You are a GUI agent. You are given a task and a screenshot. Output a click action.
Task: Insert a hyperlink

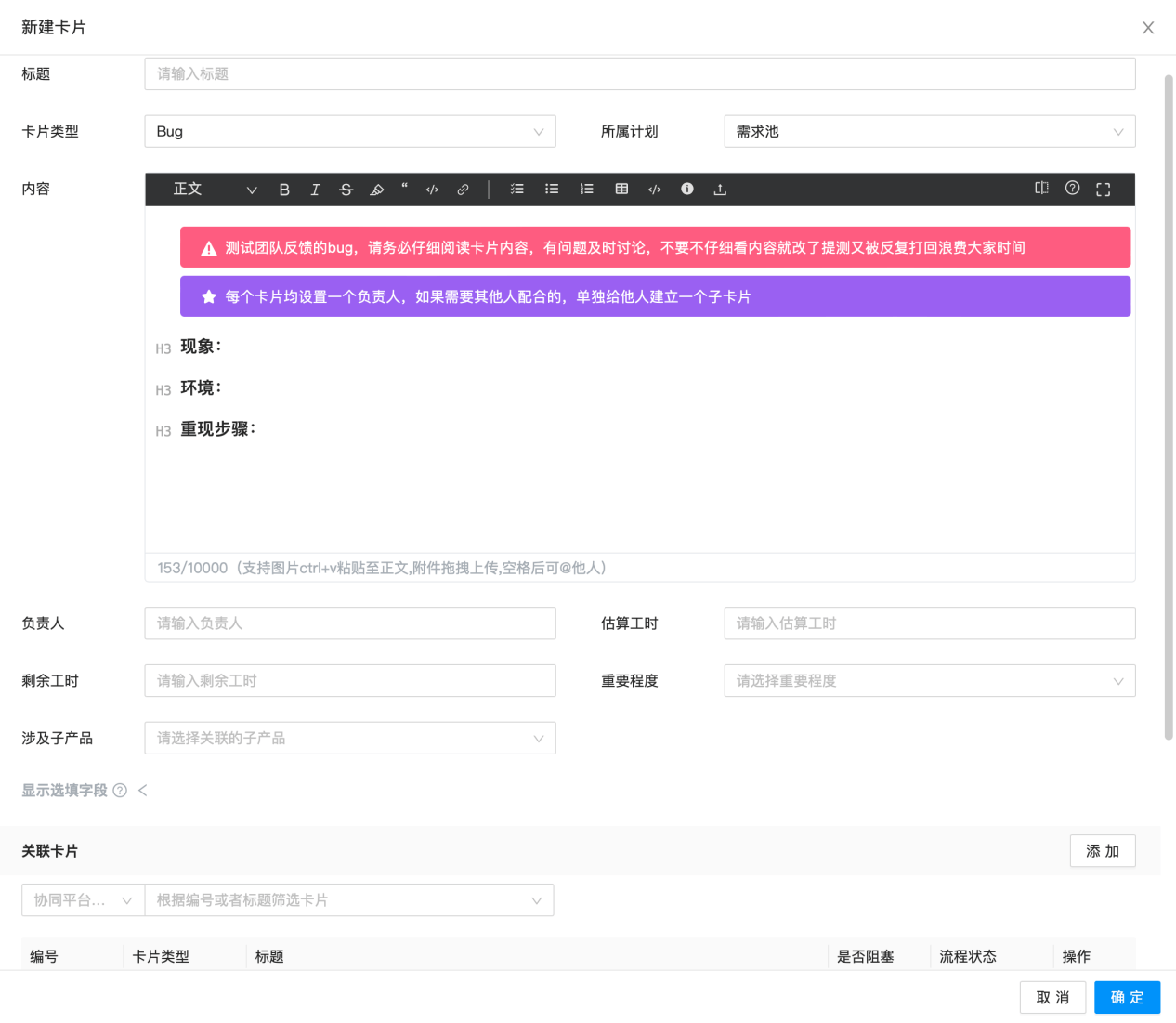tap(463, 190)
